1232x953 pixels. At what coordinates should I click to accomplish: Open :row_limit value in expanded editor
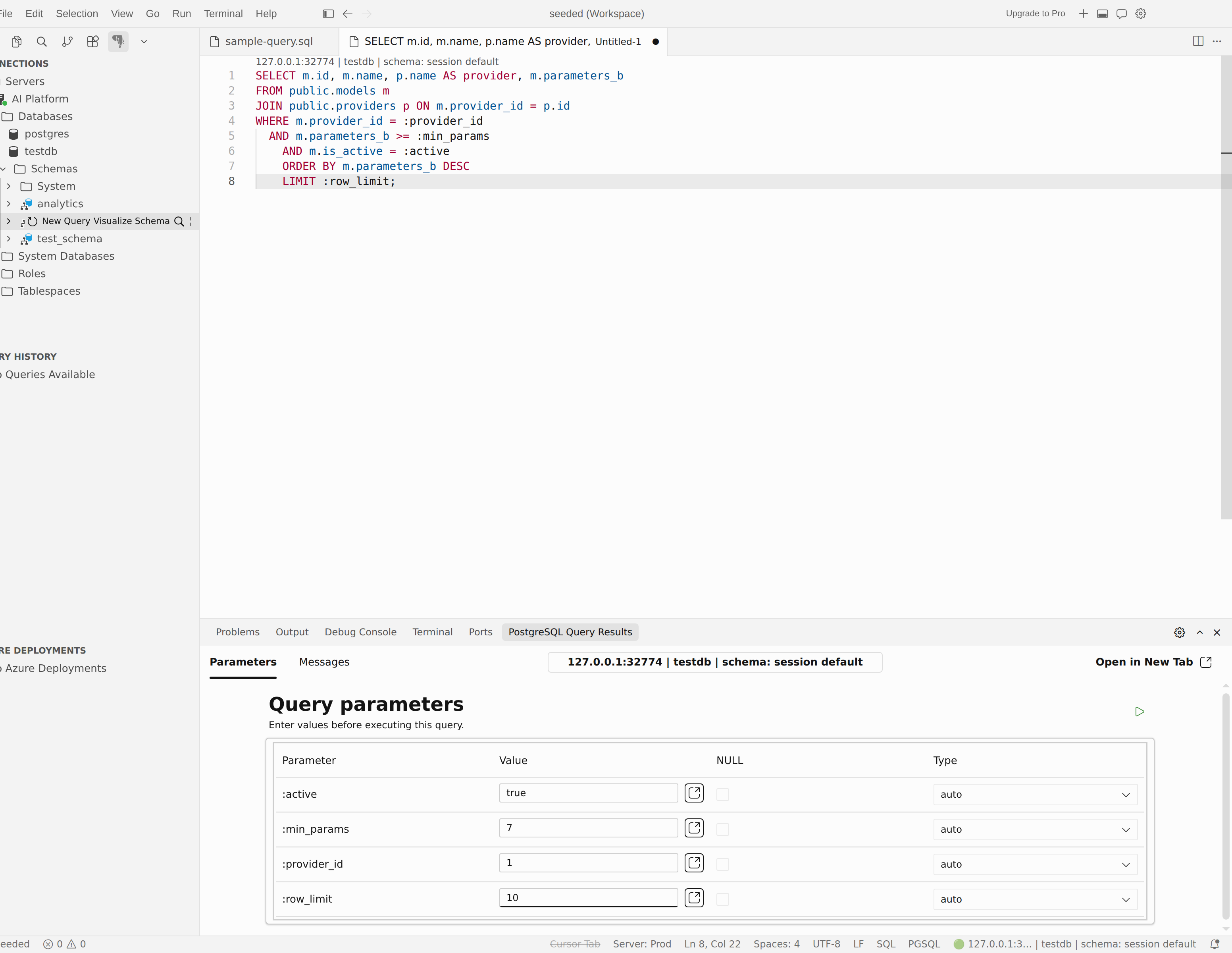pos(694,898)
